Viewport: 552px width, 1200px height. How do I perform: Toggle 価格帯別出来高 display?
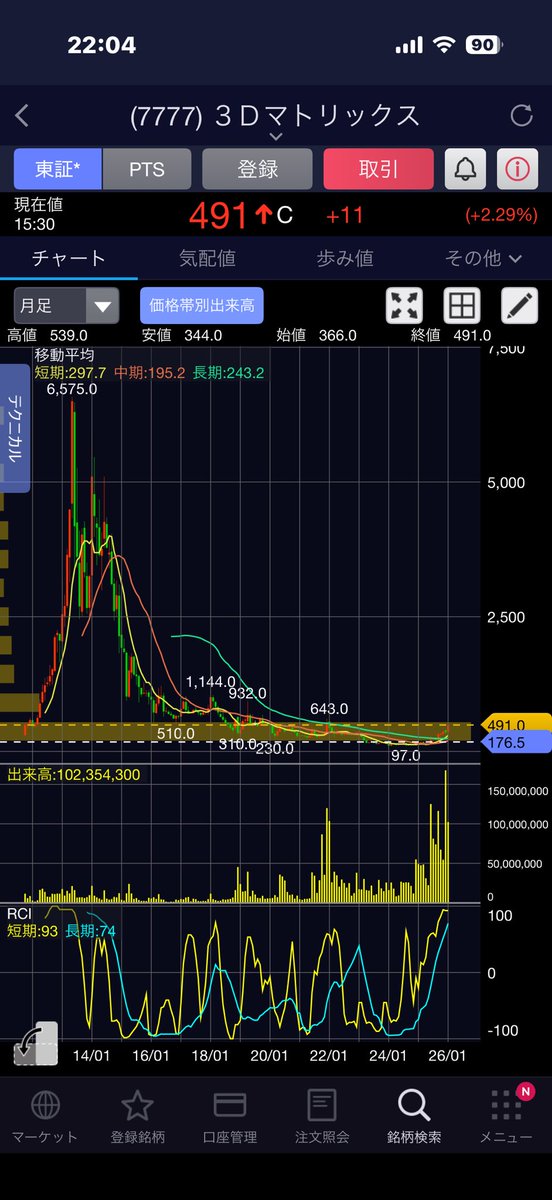(x=201, y=305)
